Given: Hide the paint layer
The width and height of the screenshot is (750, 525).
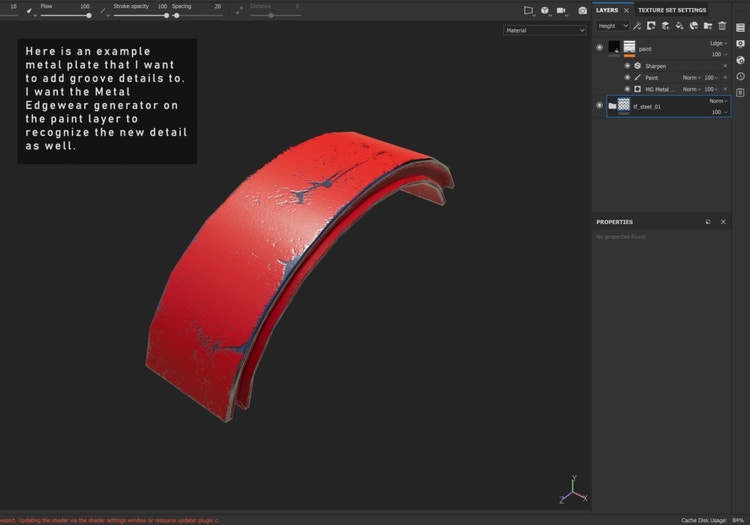Looking at the screenshot, I should [600, 47].
